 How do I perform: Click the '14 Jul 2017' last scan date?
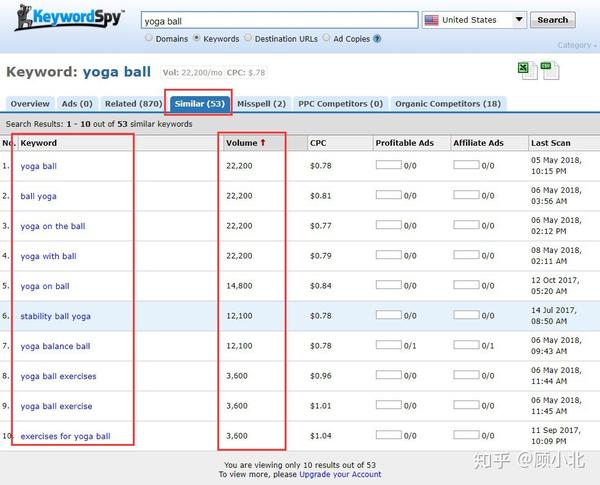554,310
